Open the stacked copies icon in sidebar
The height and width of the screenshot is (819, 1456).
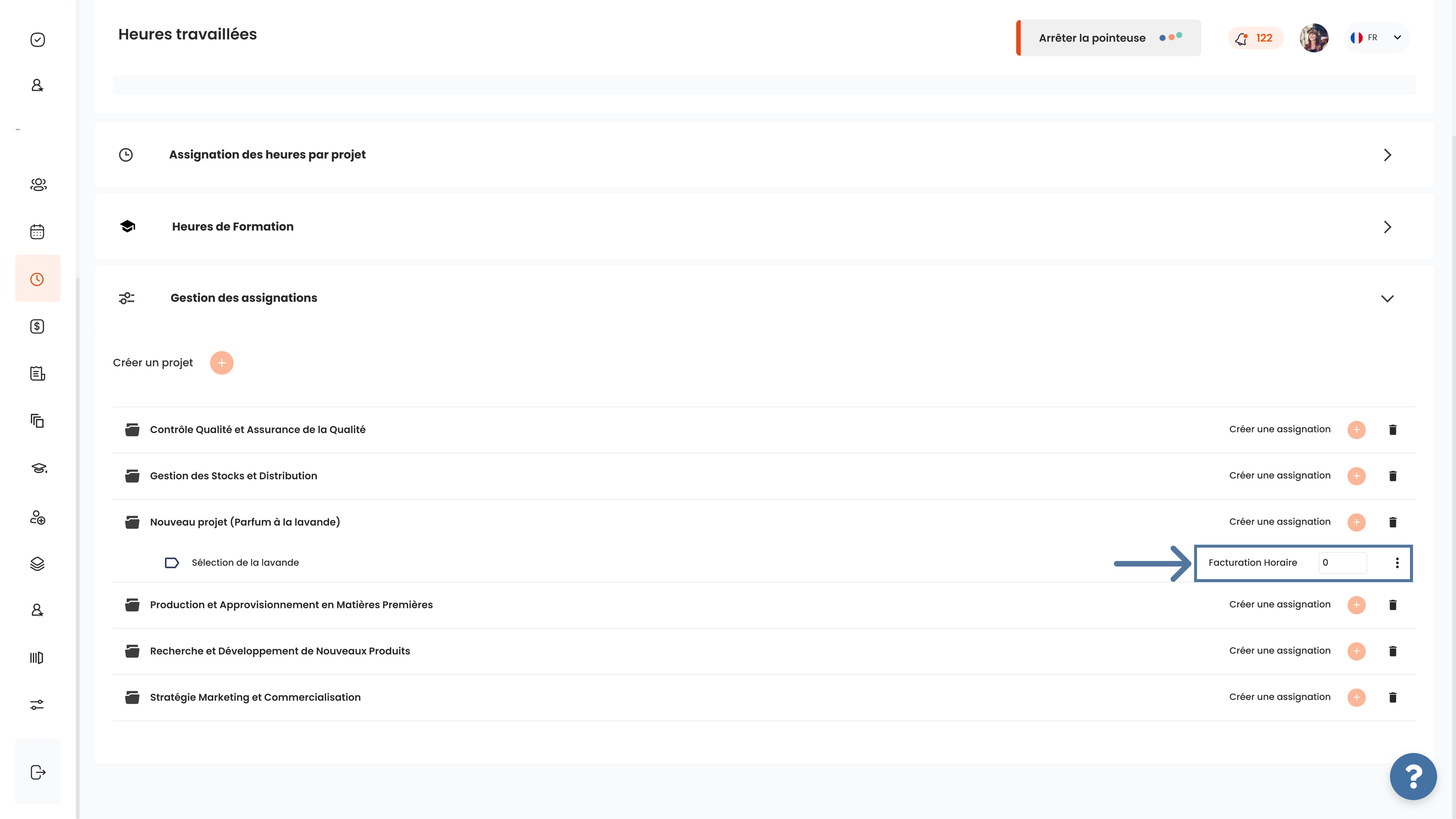point(37,421)
